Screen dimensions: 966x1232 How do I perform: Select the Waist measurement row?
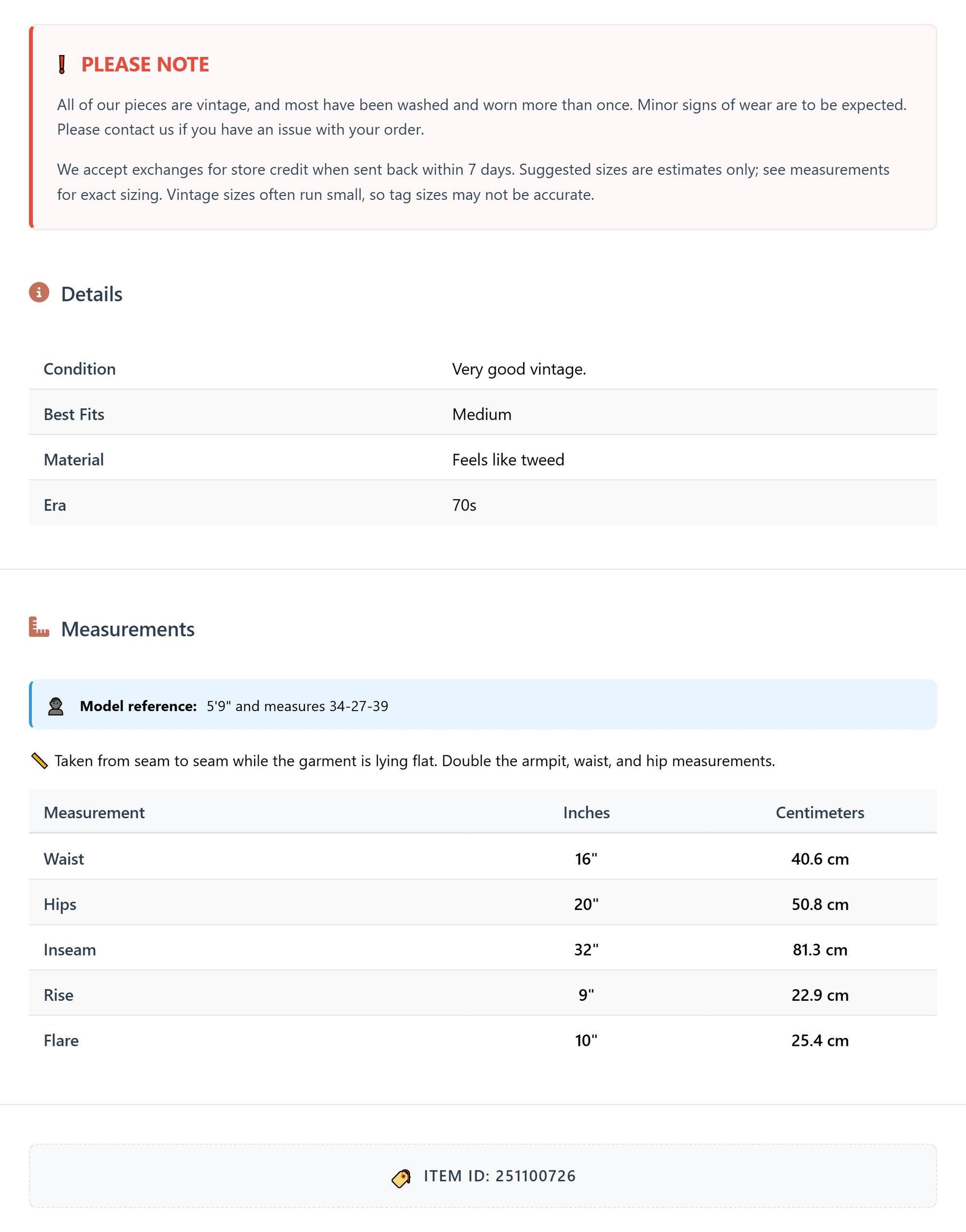point(483,858)
